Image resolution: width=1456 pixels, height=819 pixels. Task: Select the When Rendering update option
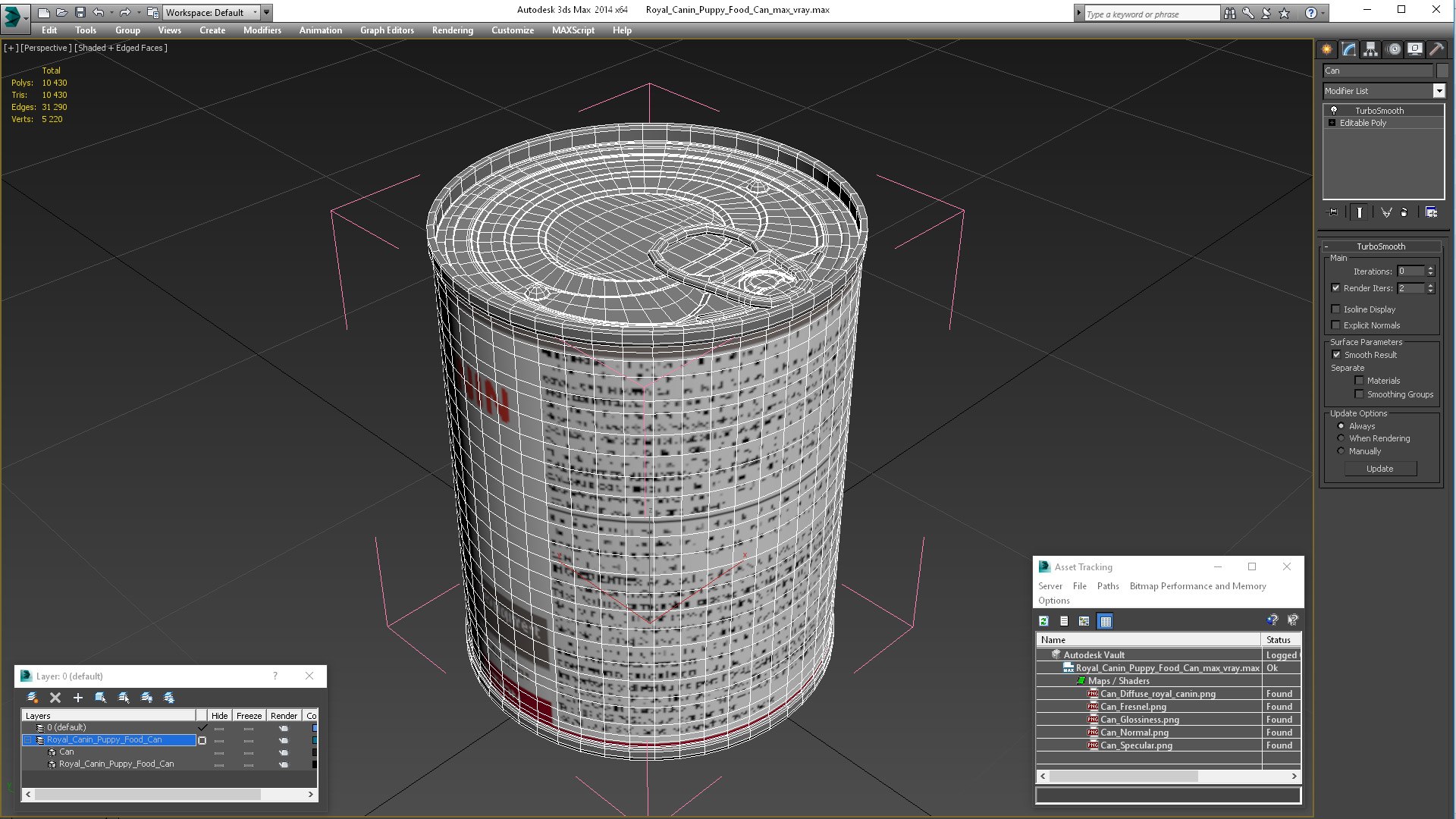pos(1341,438)
